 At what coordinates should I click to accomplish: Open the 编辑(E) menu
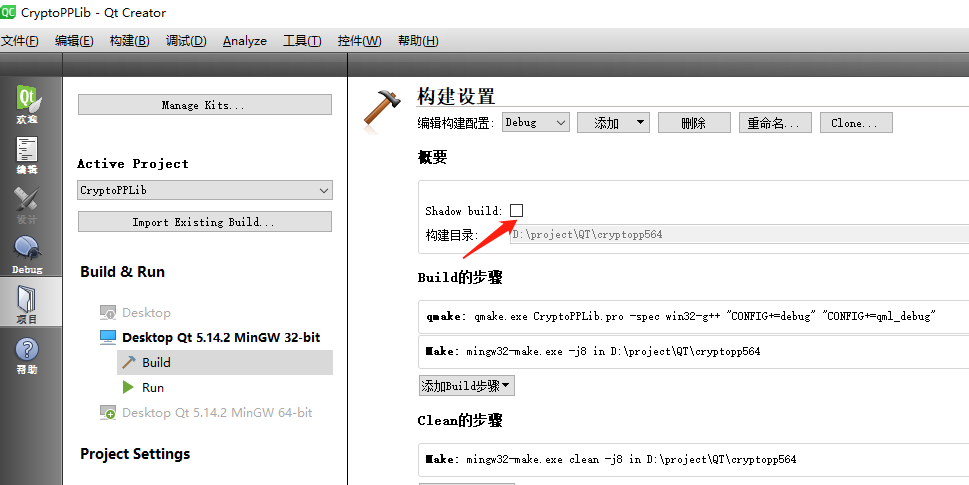pos(74,41)
